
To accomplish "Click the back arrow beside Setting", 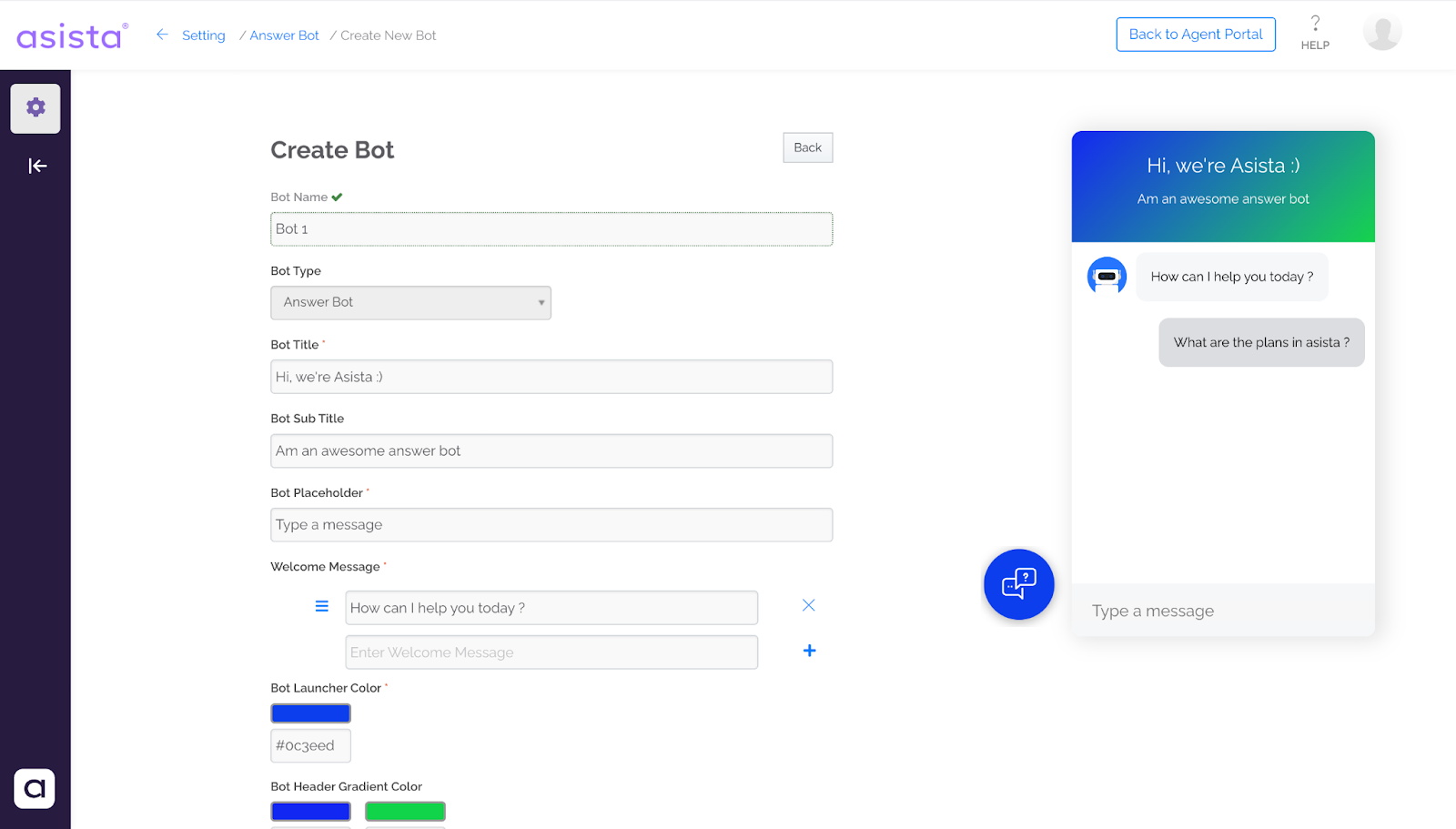I will pos(162,35).
